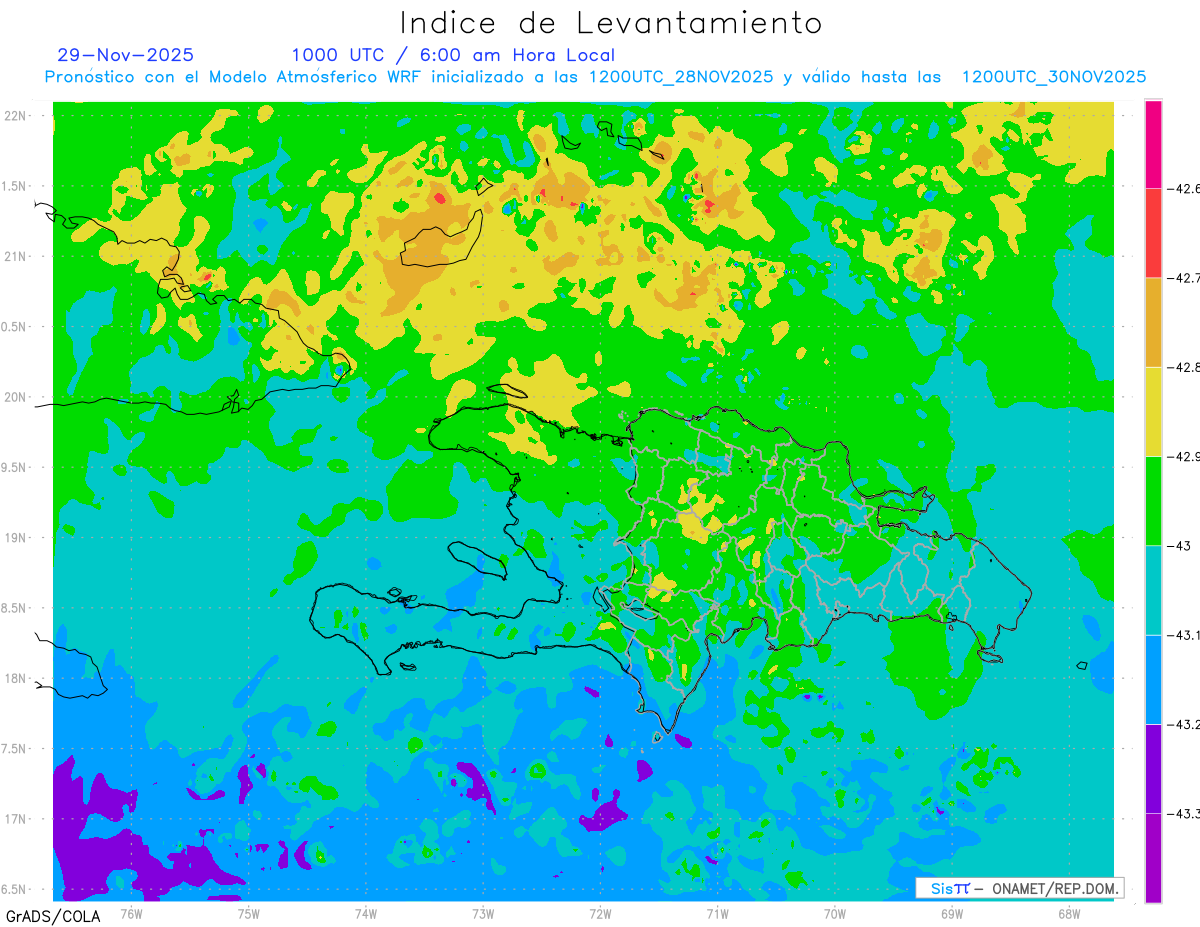Pick the light blue swatch on the color bar
The image size is (1200, 927).
(1153, 679)
